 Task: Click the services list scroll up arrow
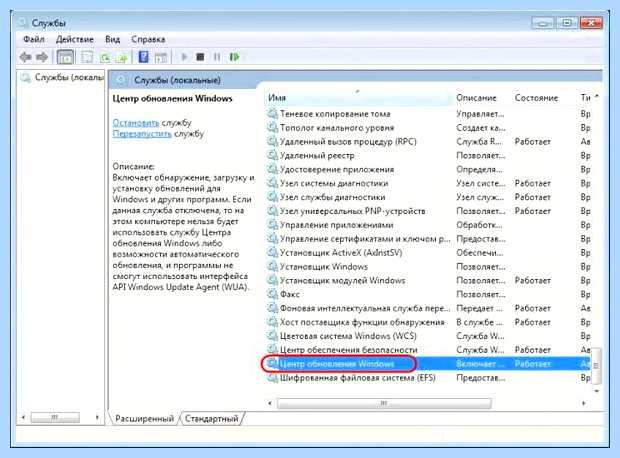(597, 97)
